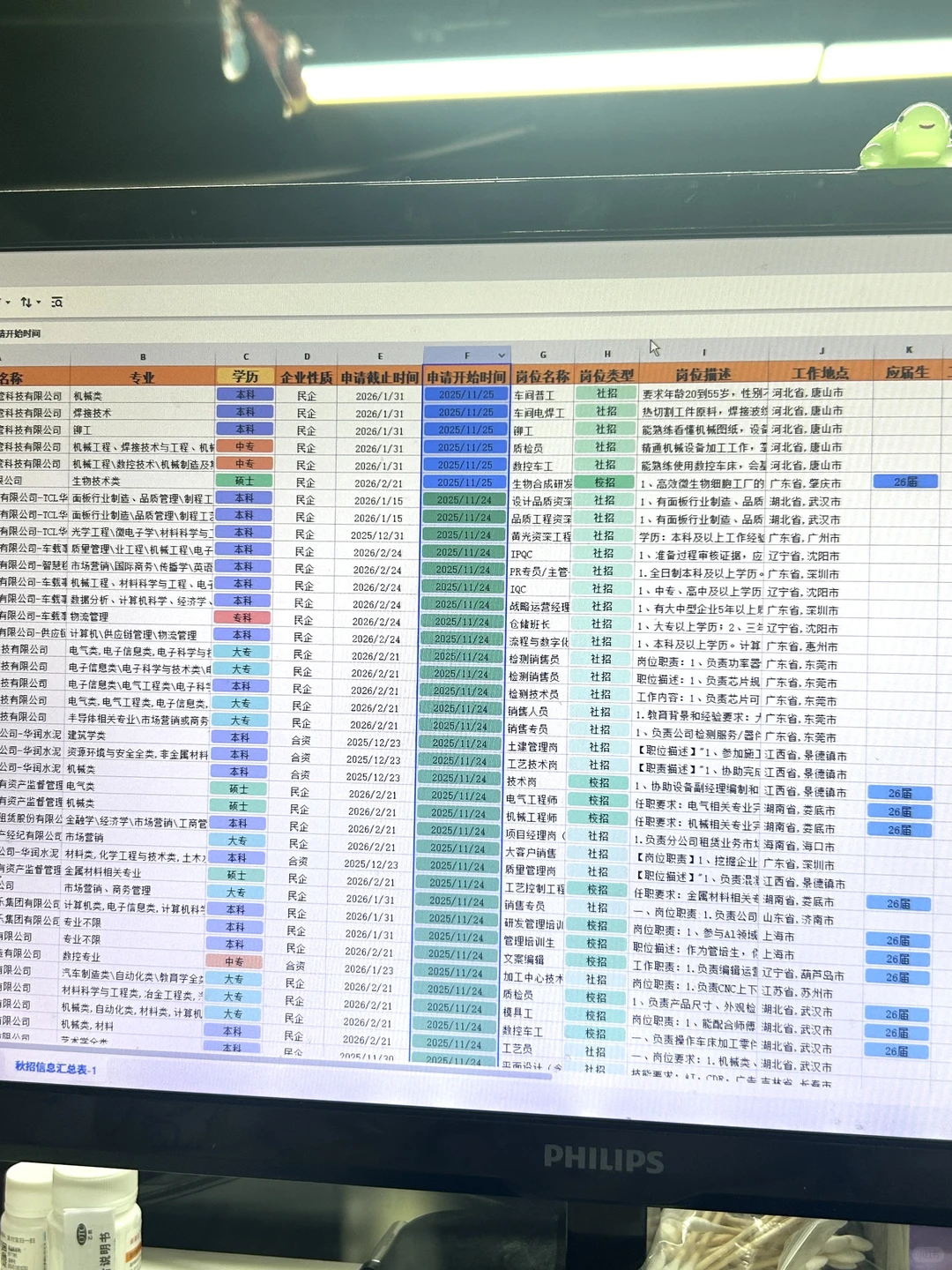Select the IPQC position cell
This screenshot has width=952, height=1270.
click(540, 554)
